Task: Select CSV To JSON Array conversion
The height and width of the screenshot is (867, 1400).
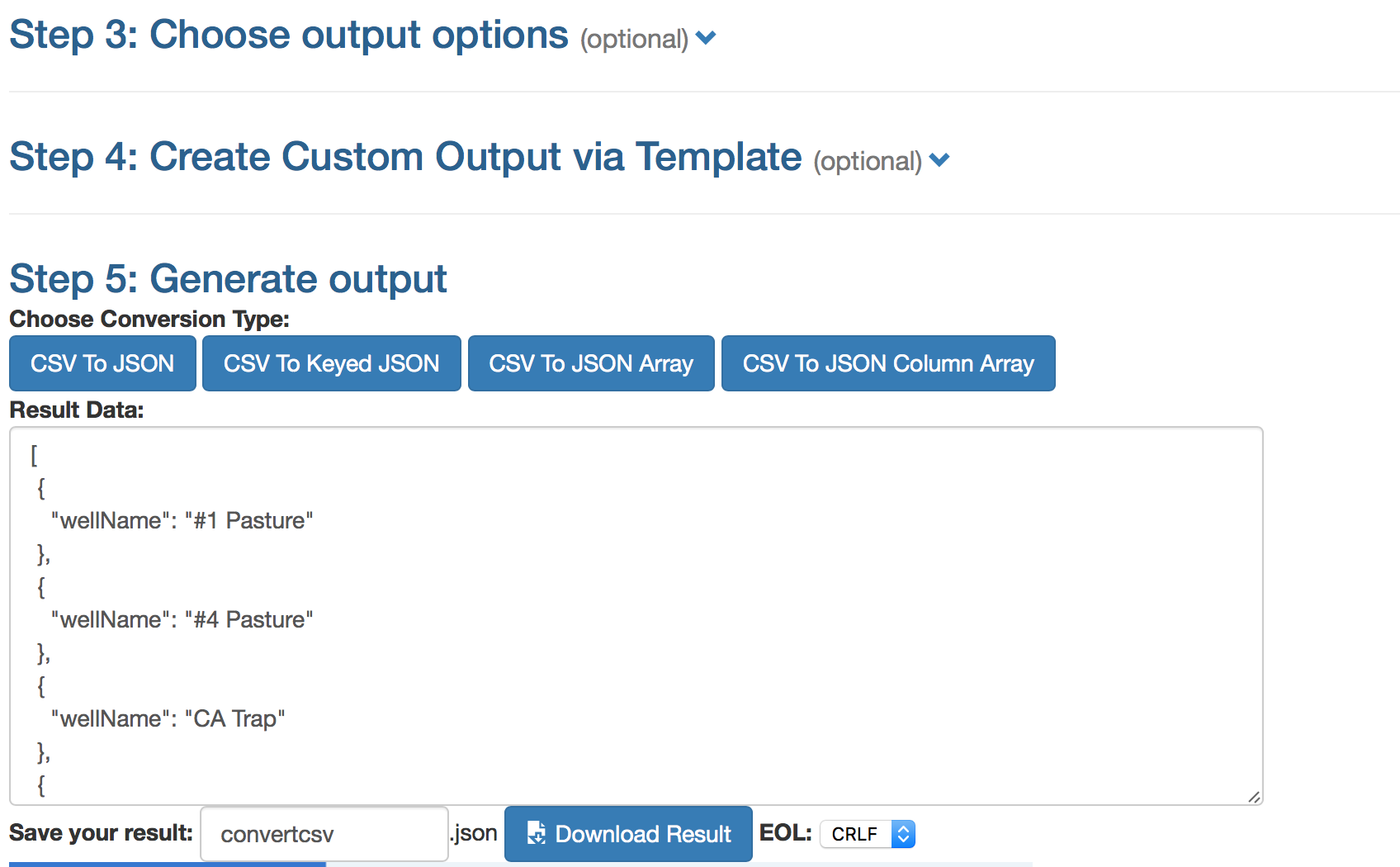Action: (590, 363)
